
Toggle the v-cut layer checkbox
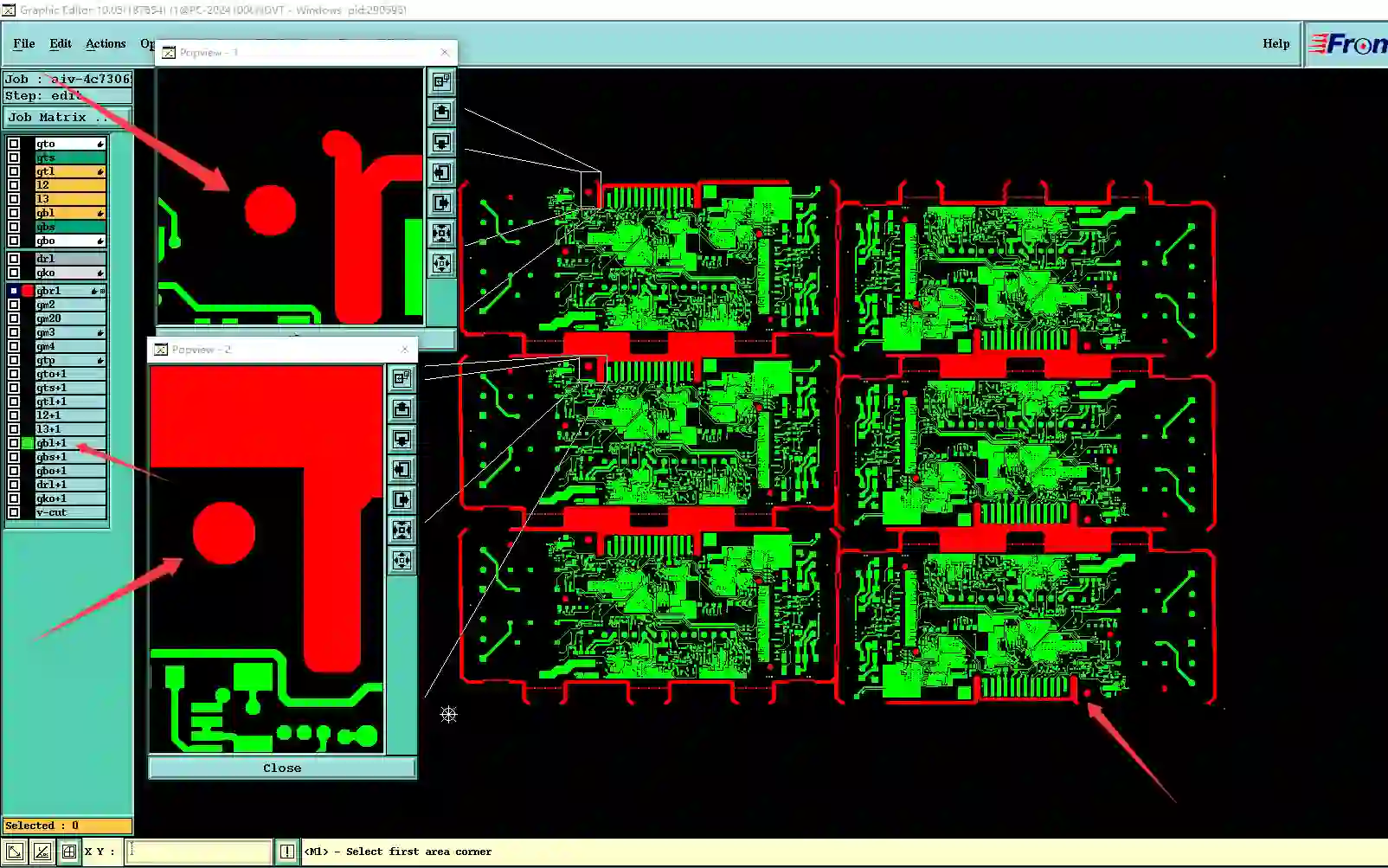pyautogui.click(x=14, y=512)
